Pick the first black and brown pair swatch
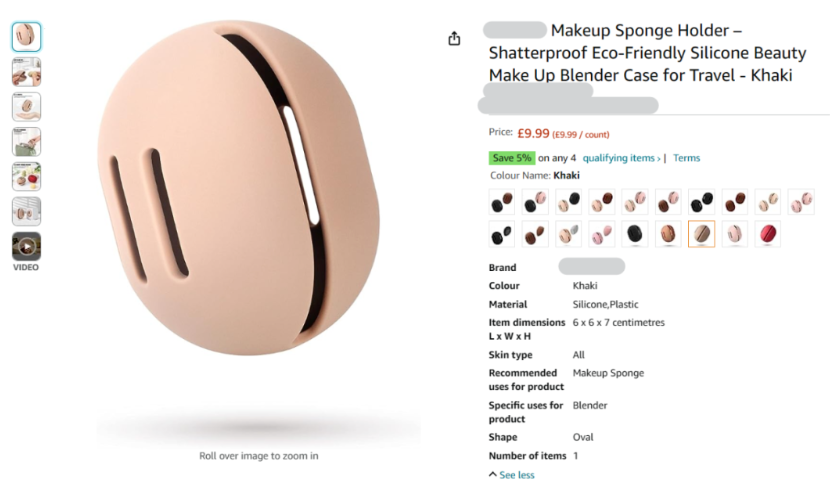 click(x=502, y=202)
